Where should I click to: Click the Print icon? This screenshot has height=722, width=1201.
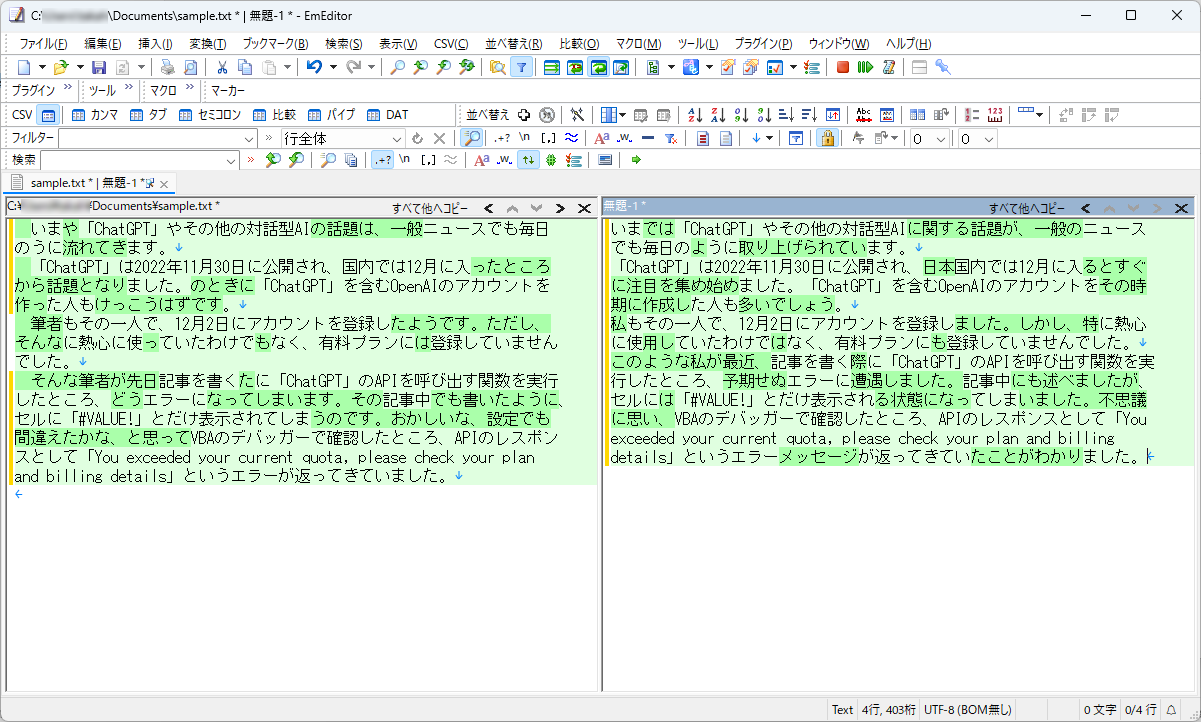tap(167, 66)
